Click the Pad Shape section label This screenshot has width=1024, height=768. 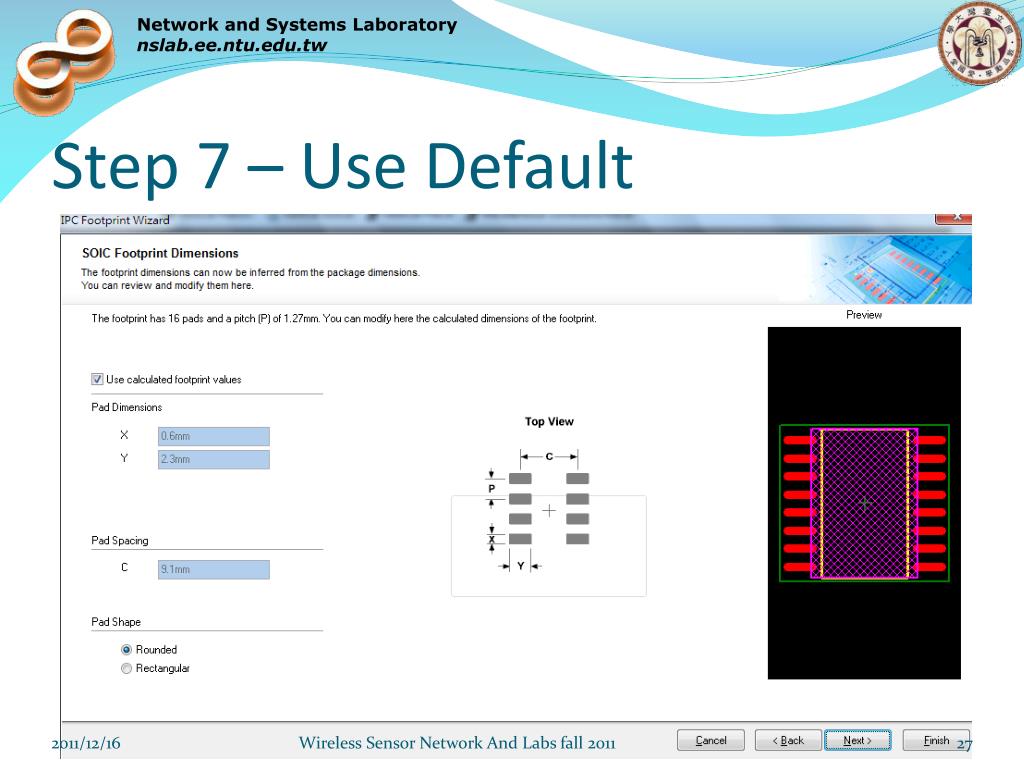coord(116,622)
